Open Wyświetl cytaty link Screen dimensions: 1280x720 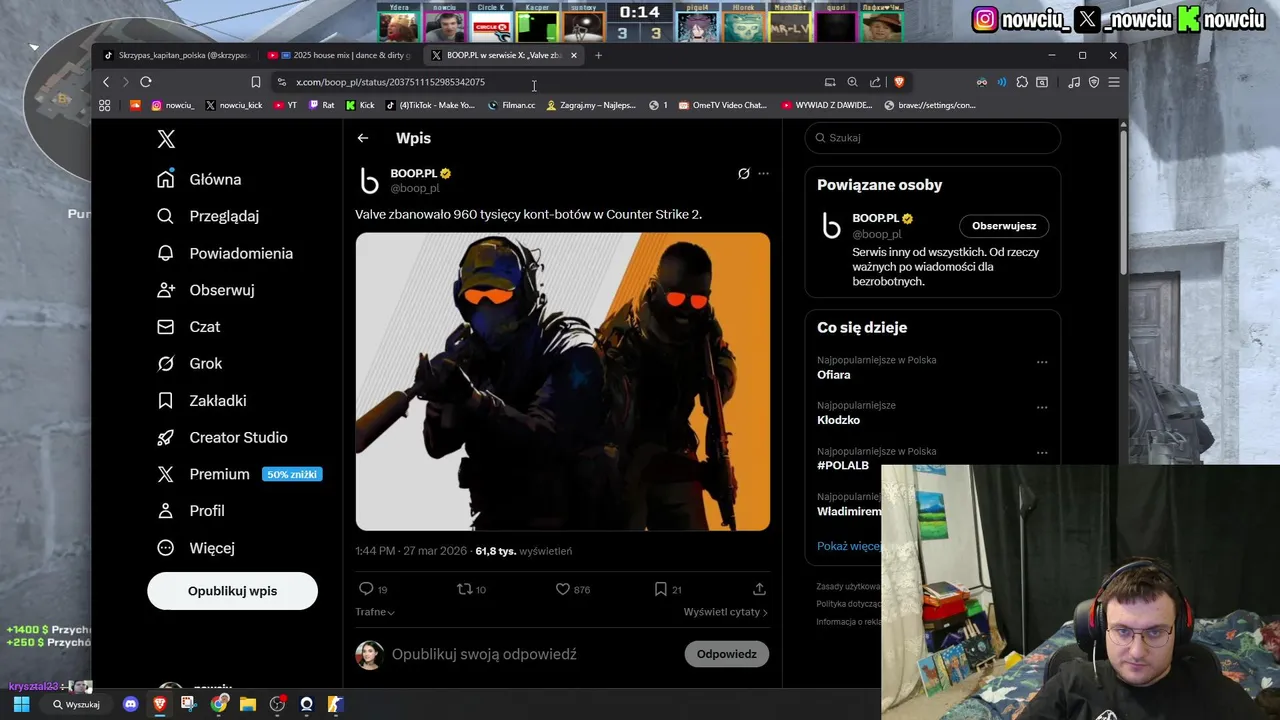[726, 612]
